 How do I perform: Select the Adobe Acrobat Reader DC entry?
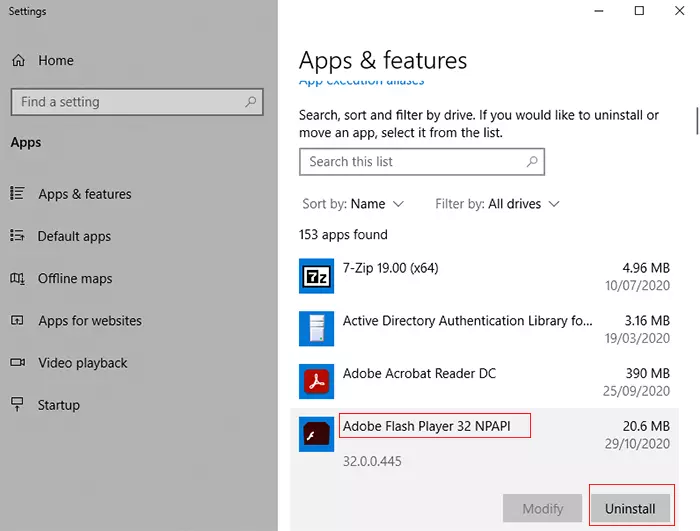point(484,381)
